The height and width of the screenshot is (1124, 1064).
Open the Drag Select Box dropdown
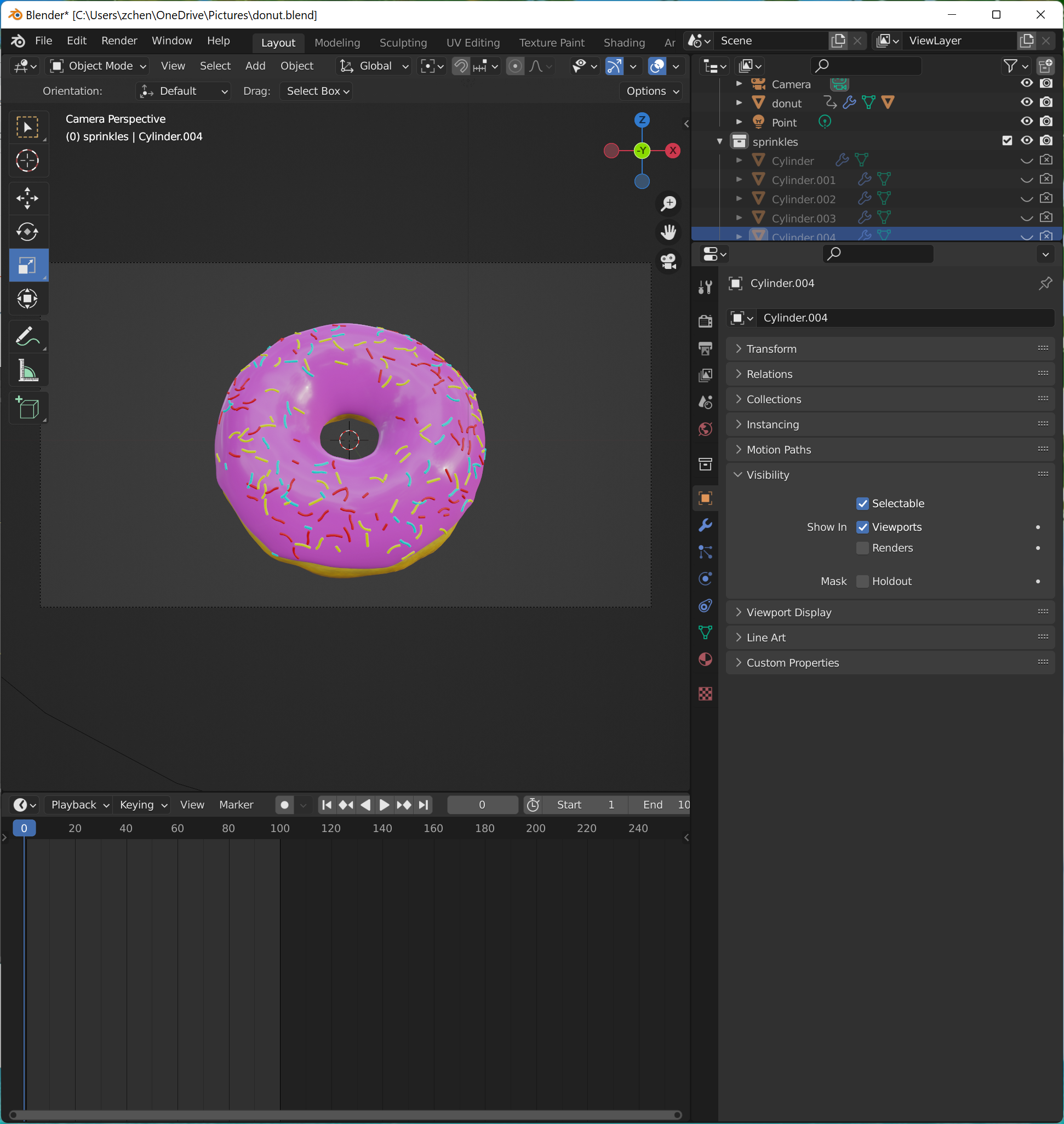[317, 91]
